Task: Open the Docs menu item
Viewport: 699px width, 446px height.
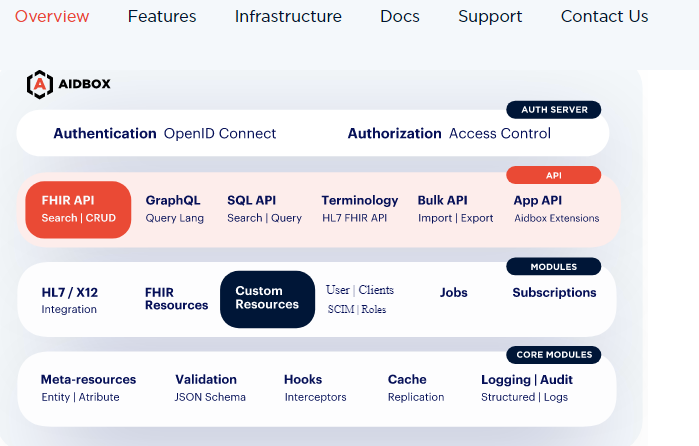Action: pos(400,16)
